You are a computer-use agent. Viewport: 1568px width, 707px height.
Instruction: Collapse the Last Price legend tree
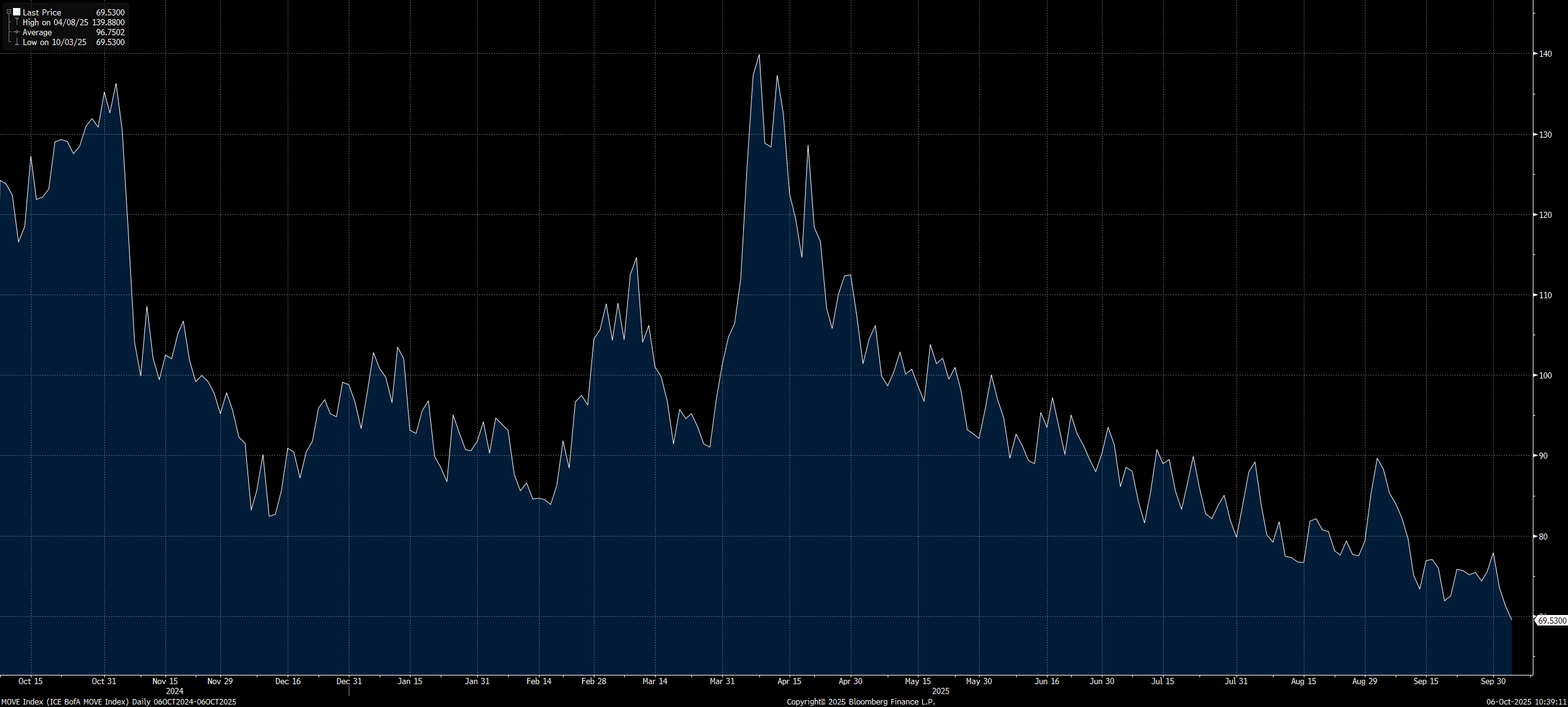point(9,12)
